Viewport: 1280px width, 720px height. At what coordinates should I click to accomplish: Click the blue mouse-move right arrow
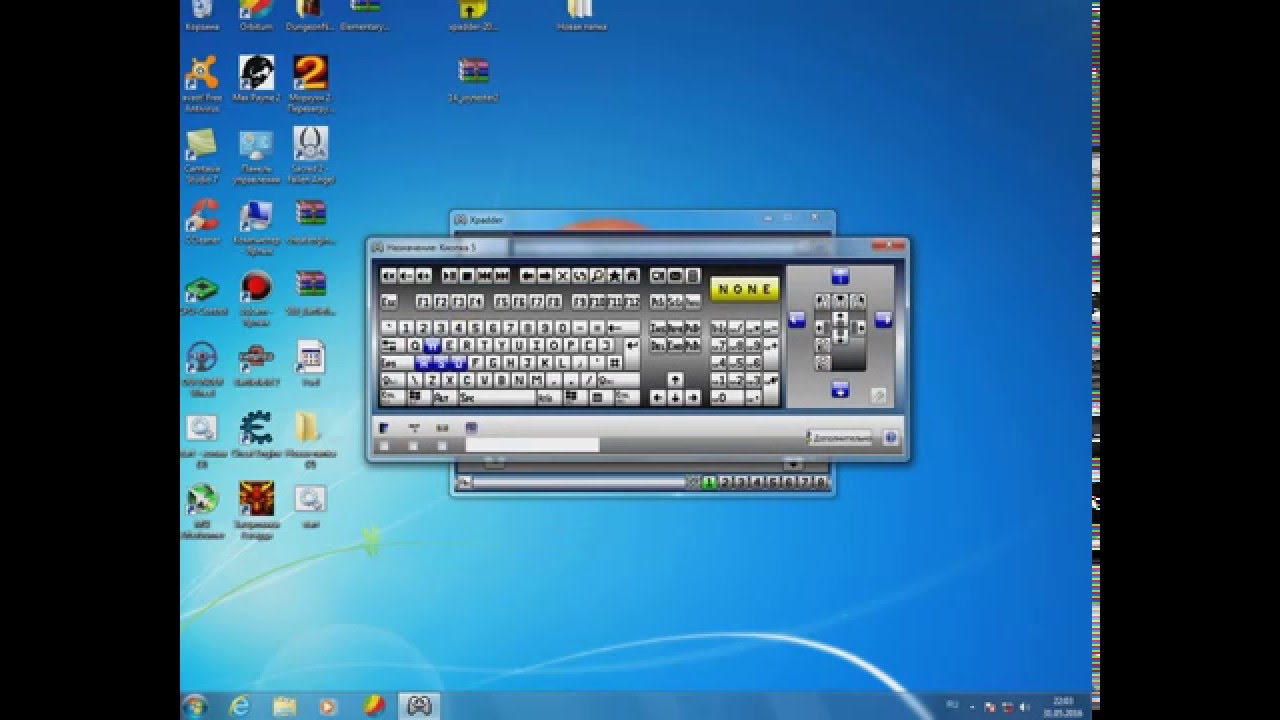[x=884, y=320]
